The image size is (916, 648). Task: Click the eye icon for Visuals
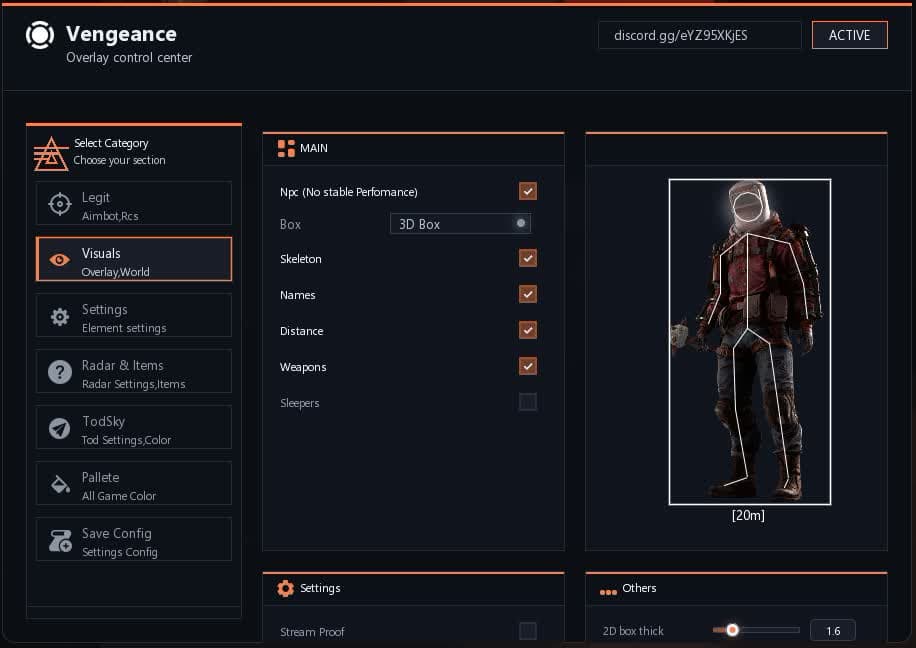pos(60,260)
